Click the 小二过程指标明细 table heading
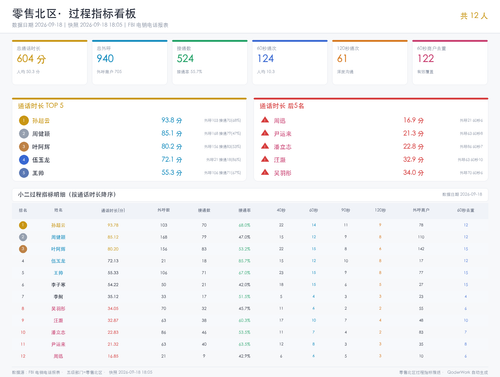The width and height of the screenshot is (500, 377). pos(67,194)
